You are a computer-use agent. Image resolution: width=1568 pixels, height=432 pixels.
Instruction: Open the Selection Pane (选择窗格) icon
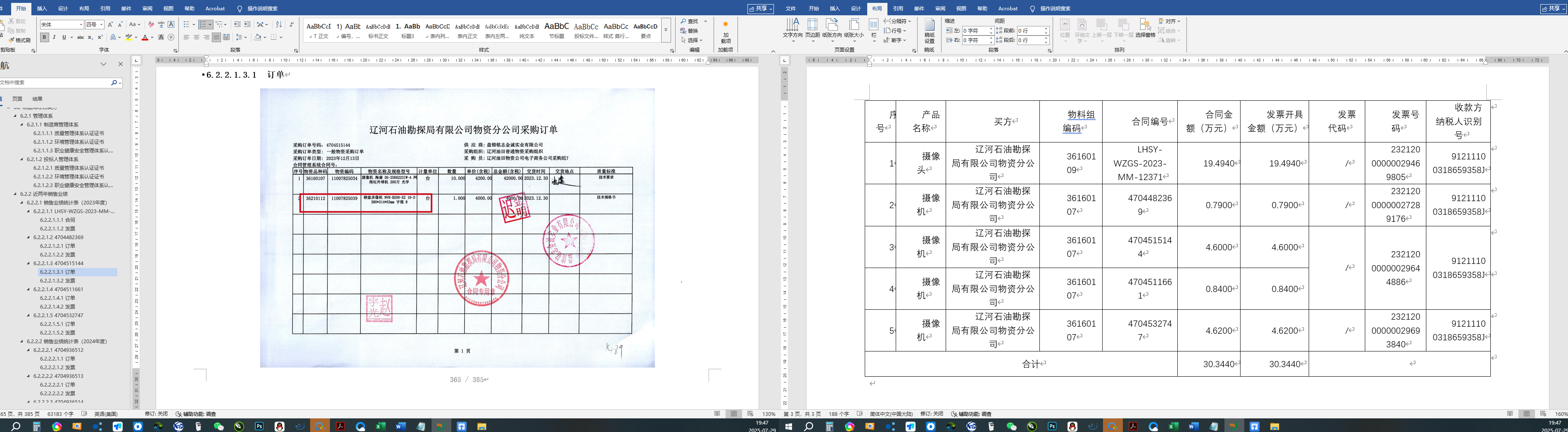(x=1145, y=24)
